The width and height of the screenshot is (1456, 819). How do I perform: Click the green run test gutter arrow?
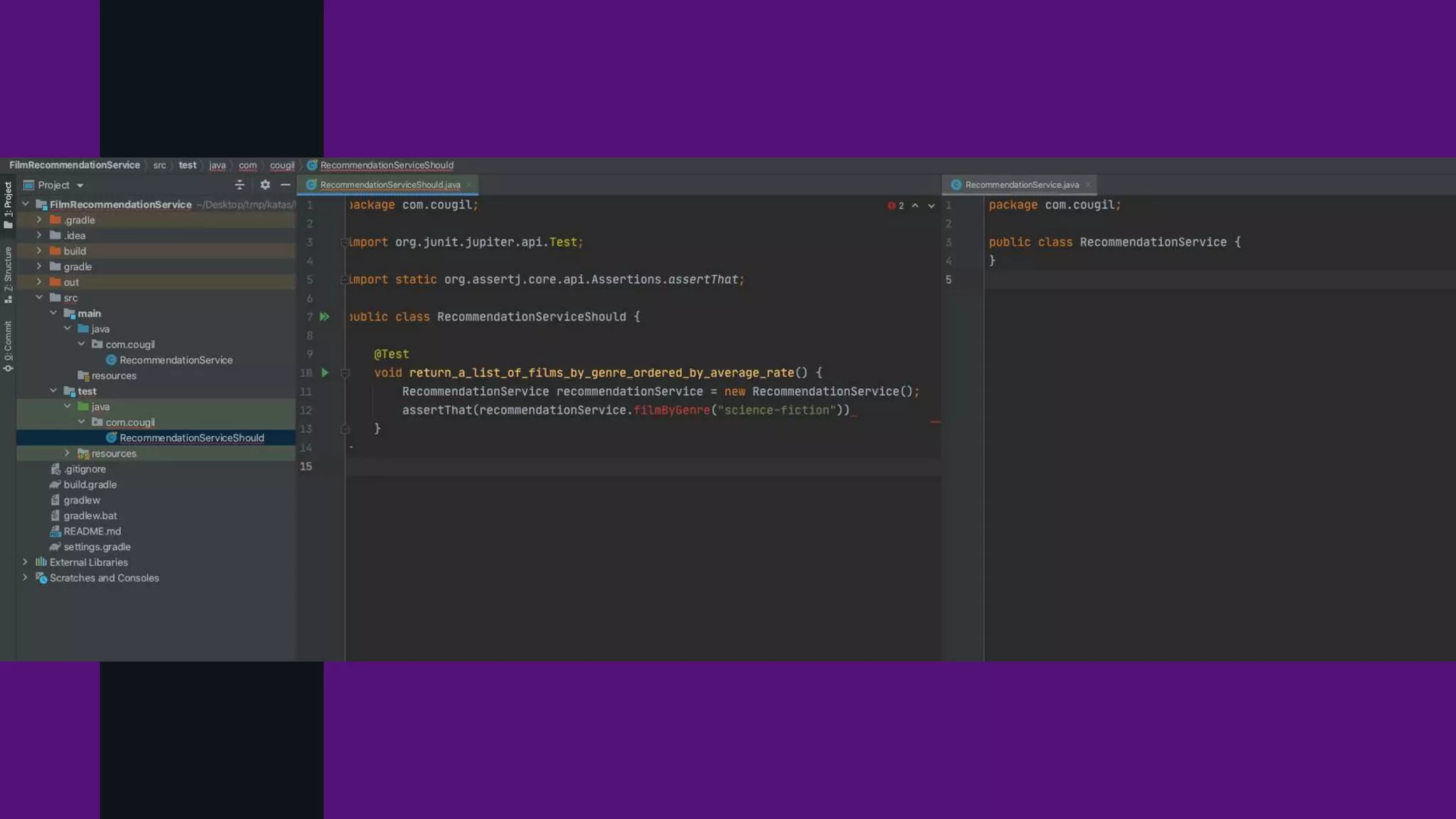(x=325, y=373)
